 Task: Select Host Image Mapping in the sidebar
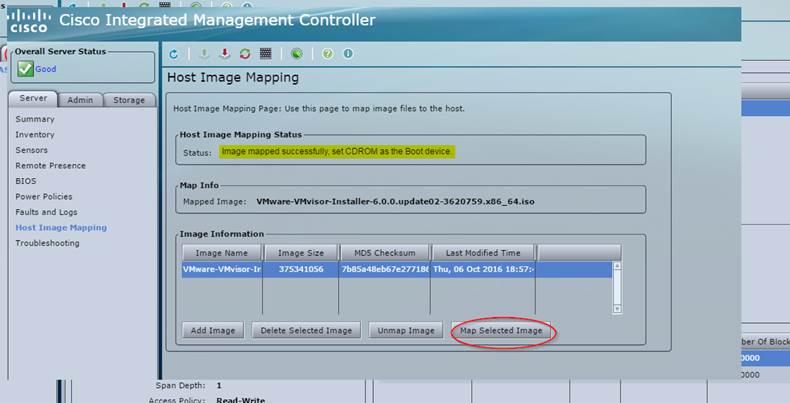[61, 228]
